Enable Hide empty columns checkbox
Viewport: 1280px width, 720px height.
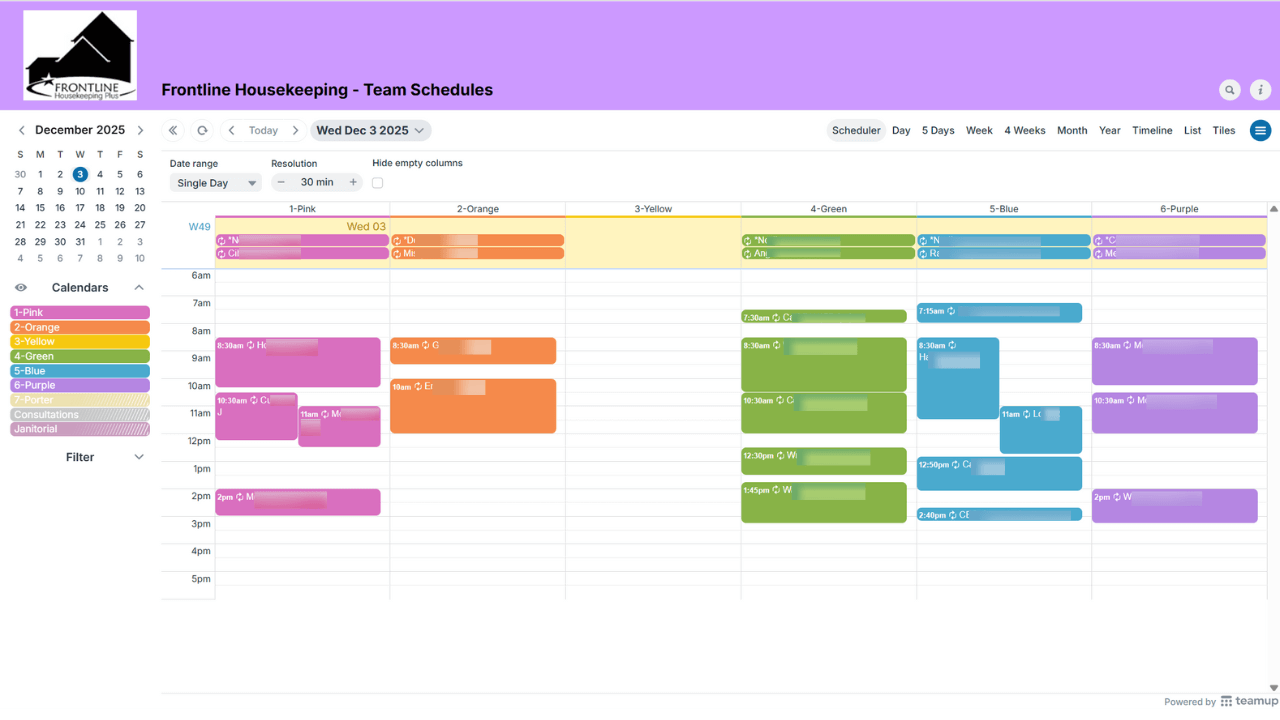point(377,183)
